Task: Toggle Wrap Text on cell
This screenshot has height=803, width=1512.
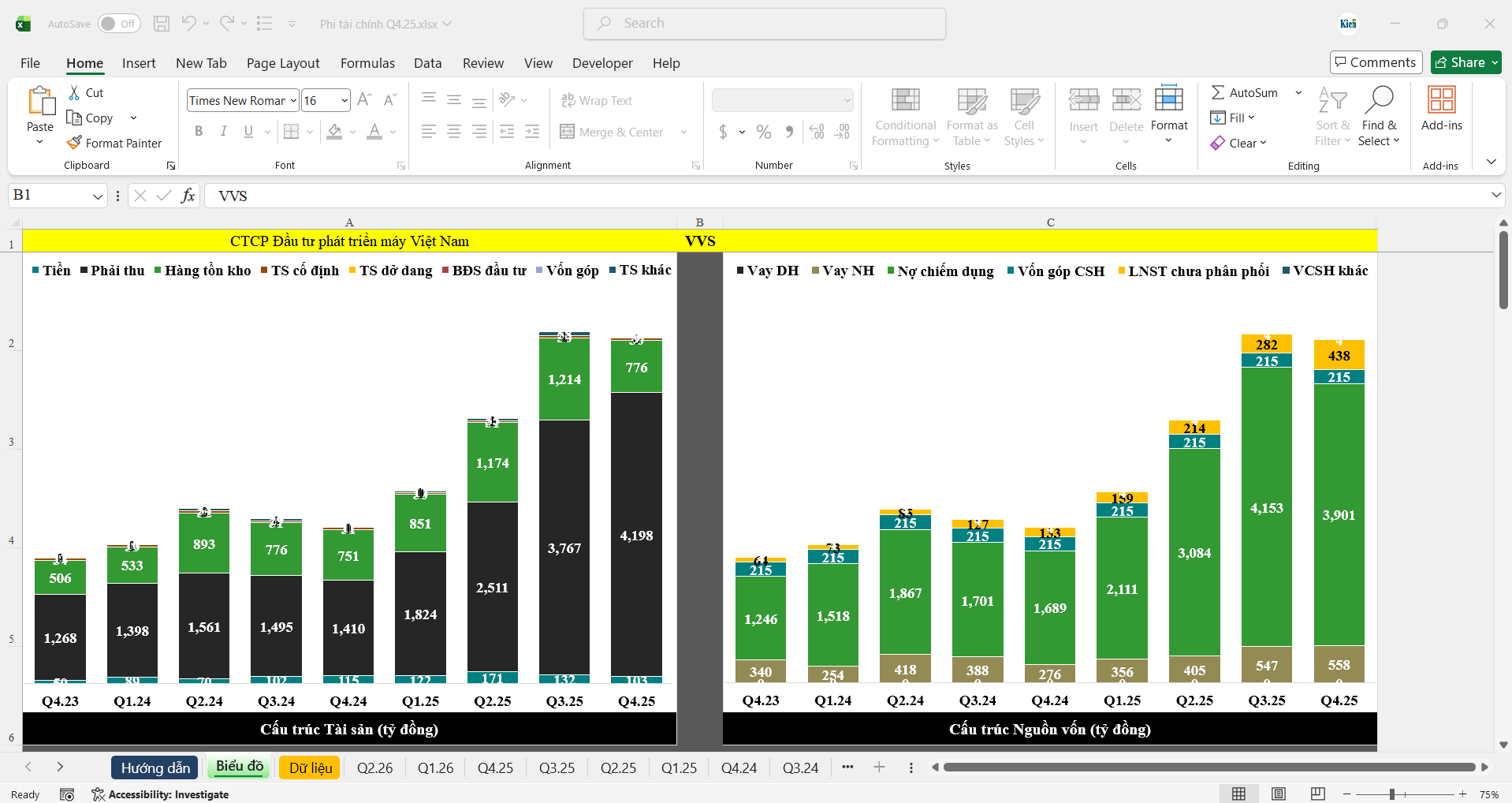Action: point(597,100)
